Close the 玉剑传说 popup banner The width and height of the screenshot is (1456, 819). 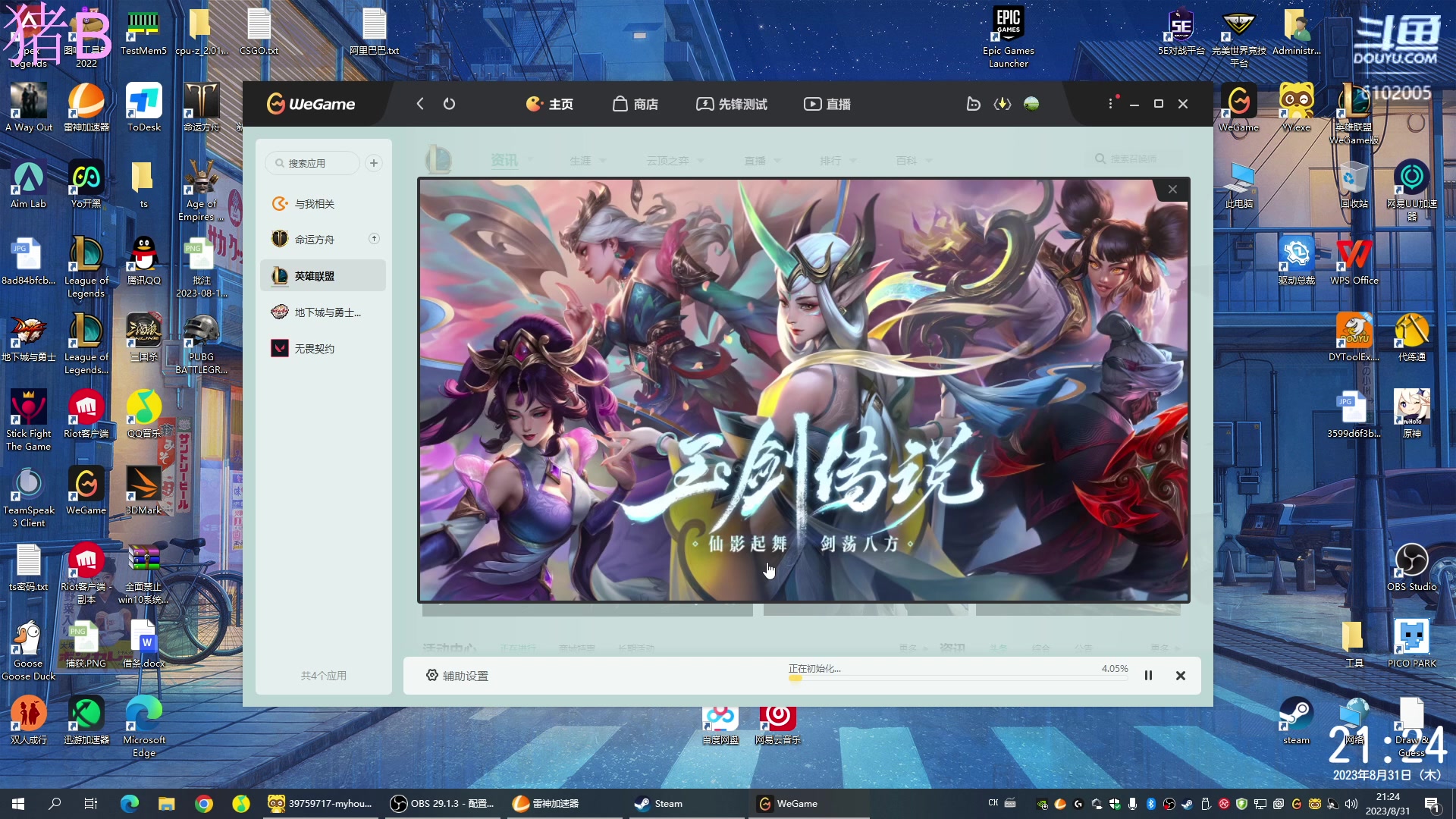pos(1172,190)
